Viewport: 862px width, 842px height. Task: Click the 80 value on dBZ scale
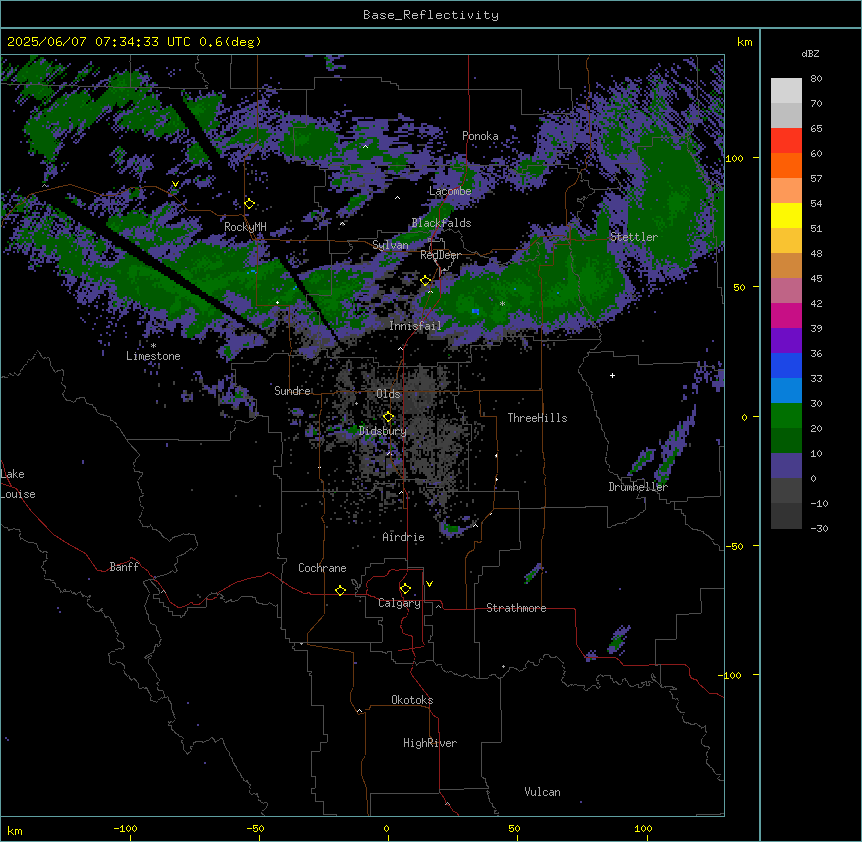pos(816,79)
